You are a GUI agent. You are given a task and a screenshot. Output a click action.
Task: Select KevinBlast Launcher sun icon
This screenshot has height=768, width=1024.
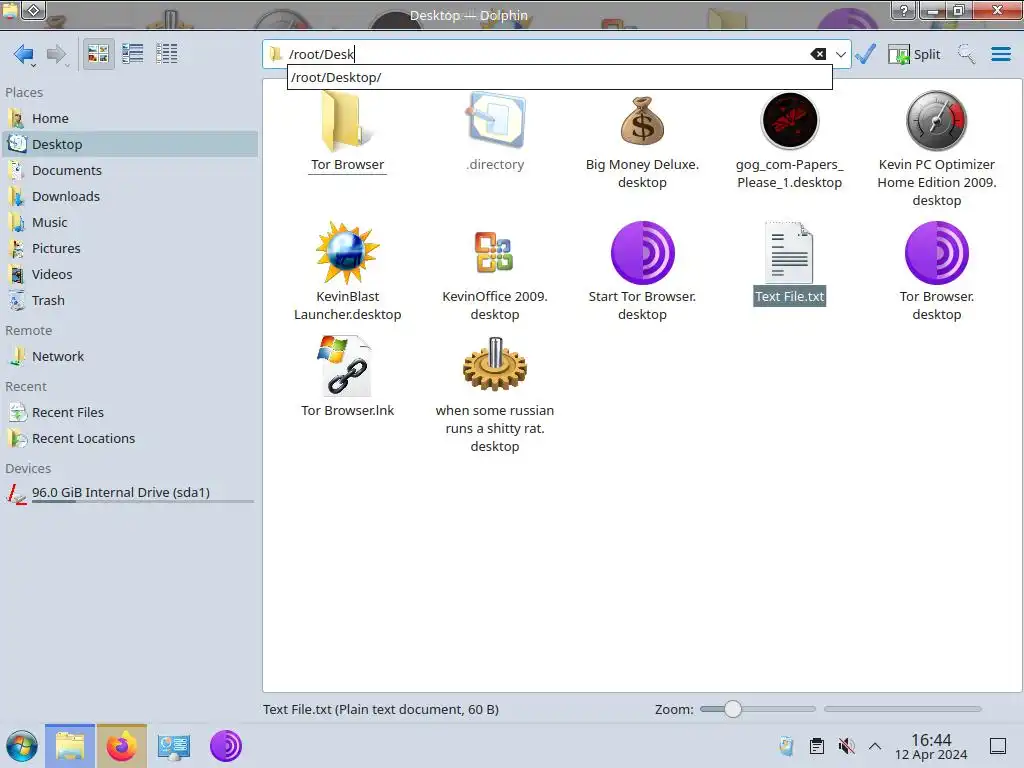[x=347, y=253]
